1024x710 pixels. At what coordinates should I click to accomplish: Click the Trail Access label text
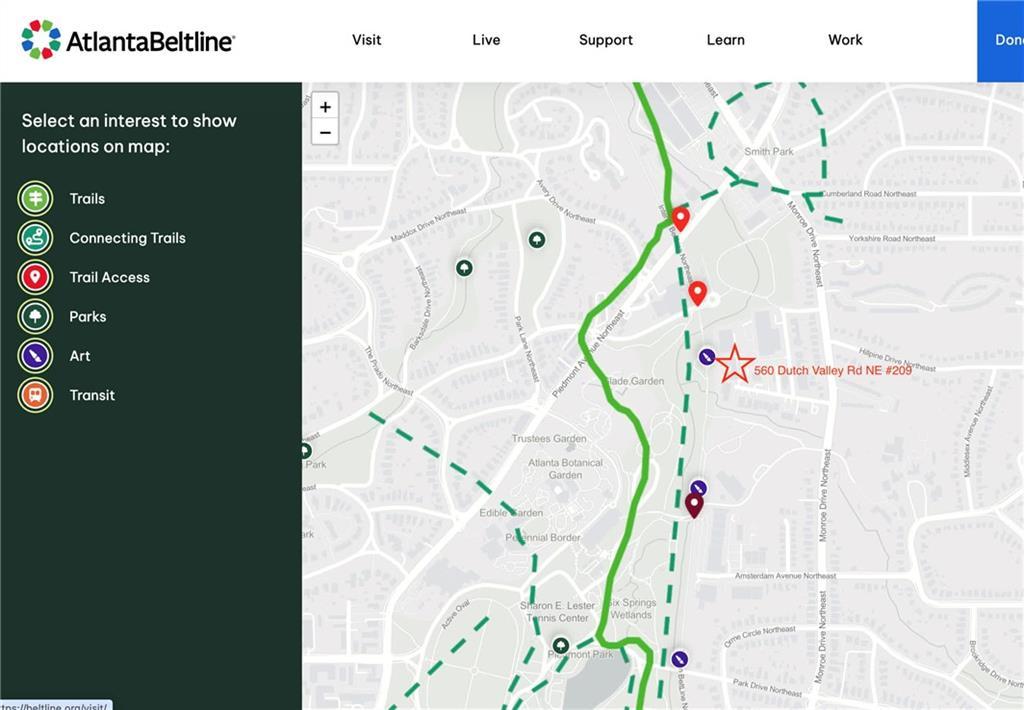110,277
